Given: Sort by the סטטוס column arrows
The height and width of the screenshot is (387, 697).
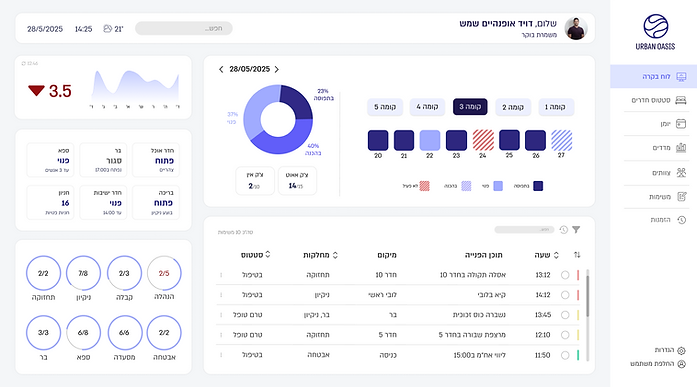Looking at the screenshot, I should click(268, 255).
